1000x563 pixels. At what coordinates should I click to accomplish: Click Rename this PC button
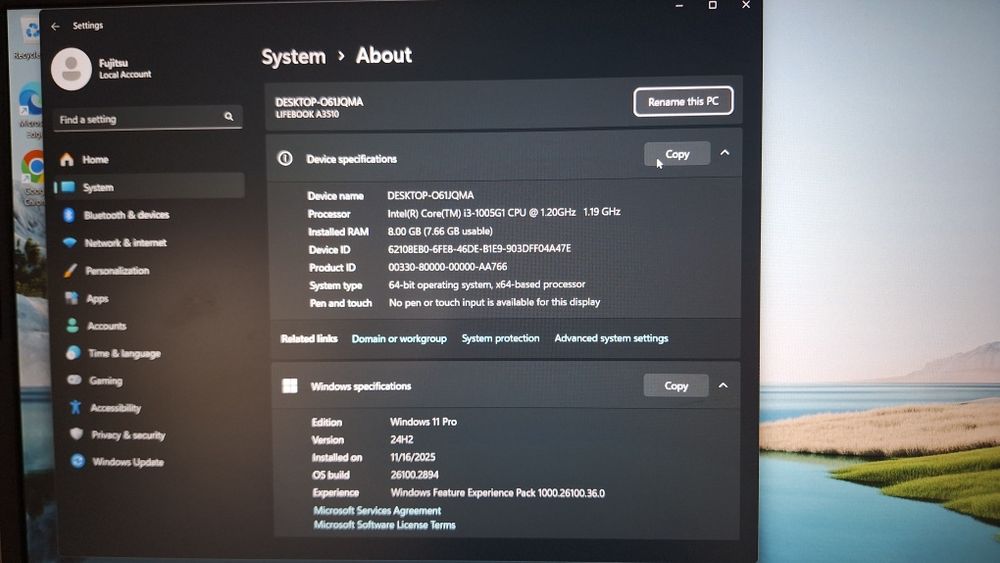click(x=683, y=101)
